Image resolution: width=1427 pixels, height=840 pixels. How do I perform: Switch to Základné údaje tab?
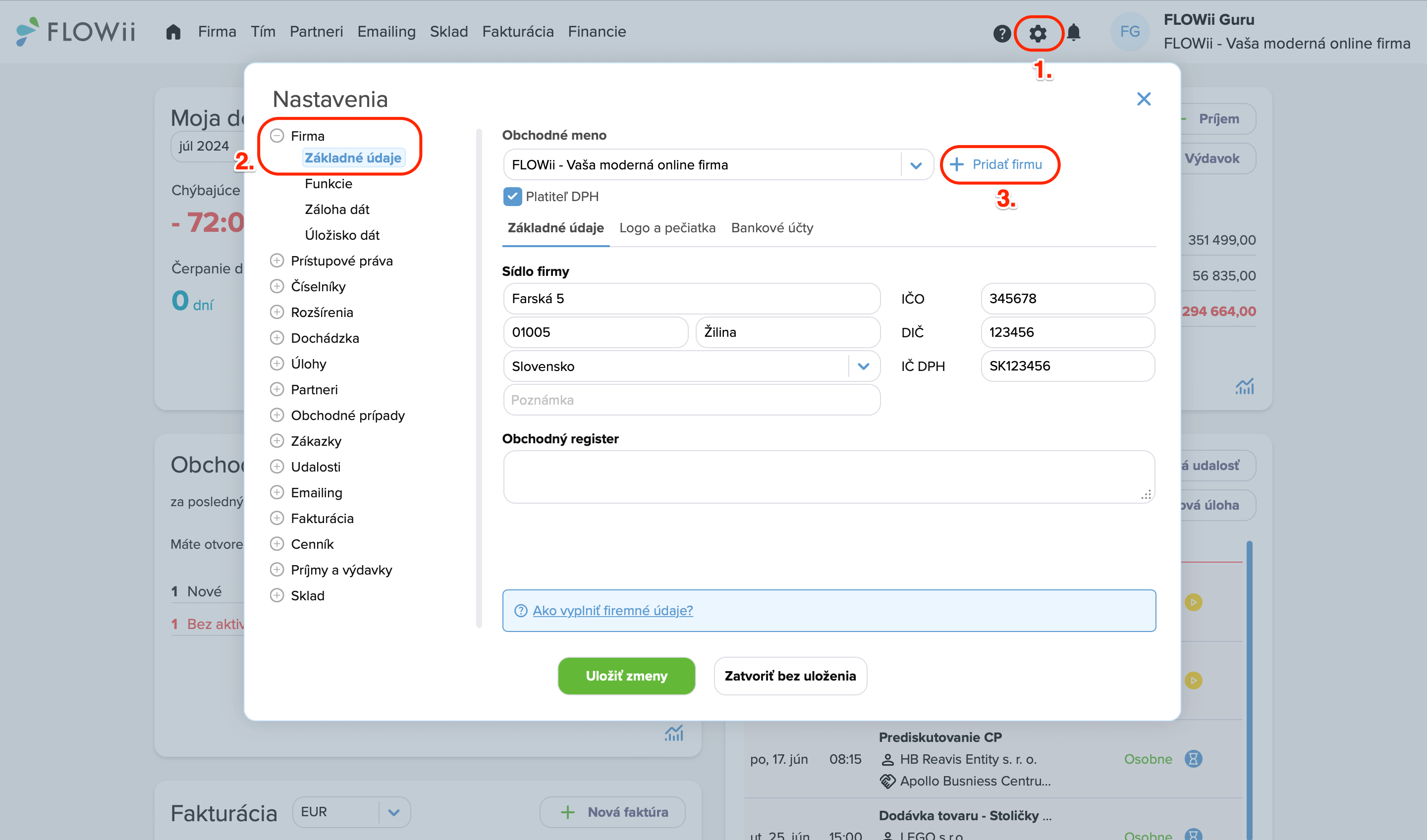[555, 228]
